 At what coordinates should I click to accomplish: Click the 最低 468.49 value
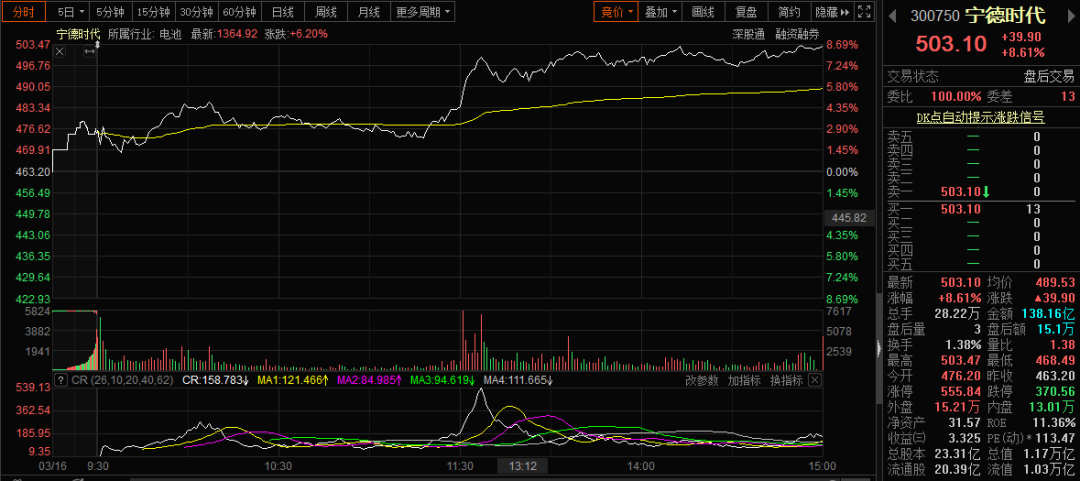click(1055, 360)
